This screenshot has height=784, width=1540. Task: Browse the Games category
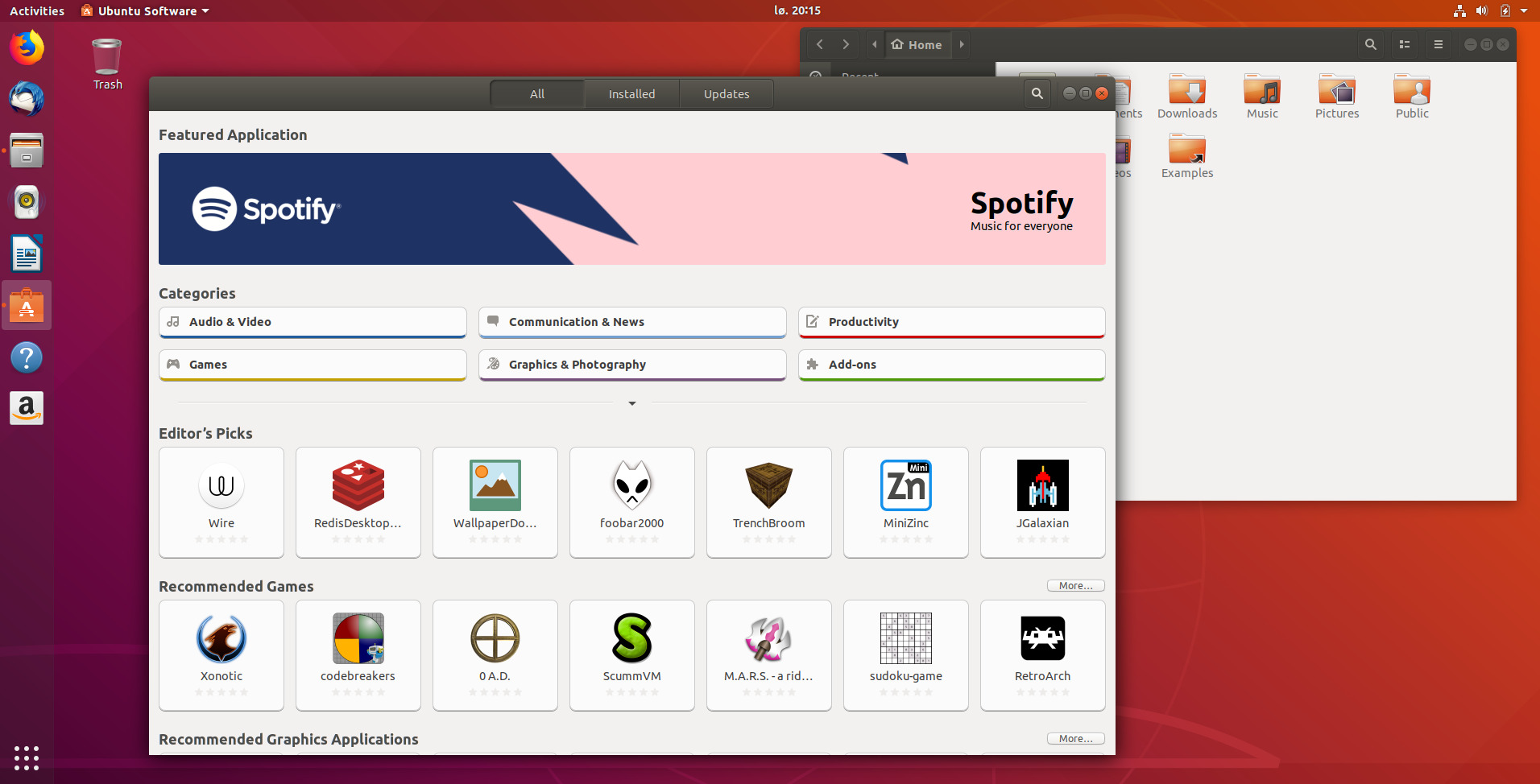pyautogui.click(x=313, y=365)
